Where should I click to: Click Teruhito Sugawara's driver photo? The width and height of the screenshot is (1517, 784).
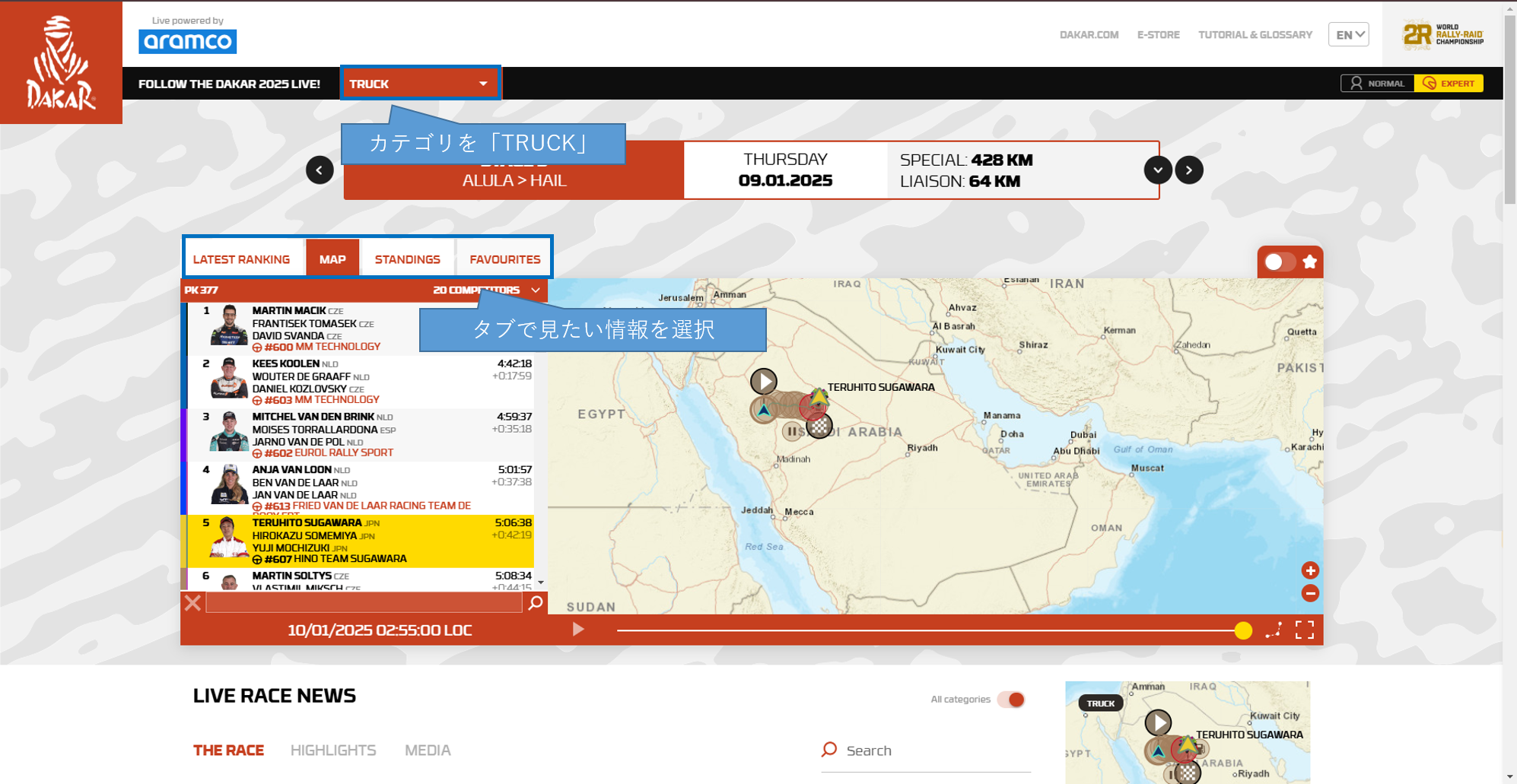[x=229, y=538]
